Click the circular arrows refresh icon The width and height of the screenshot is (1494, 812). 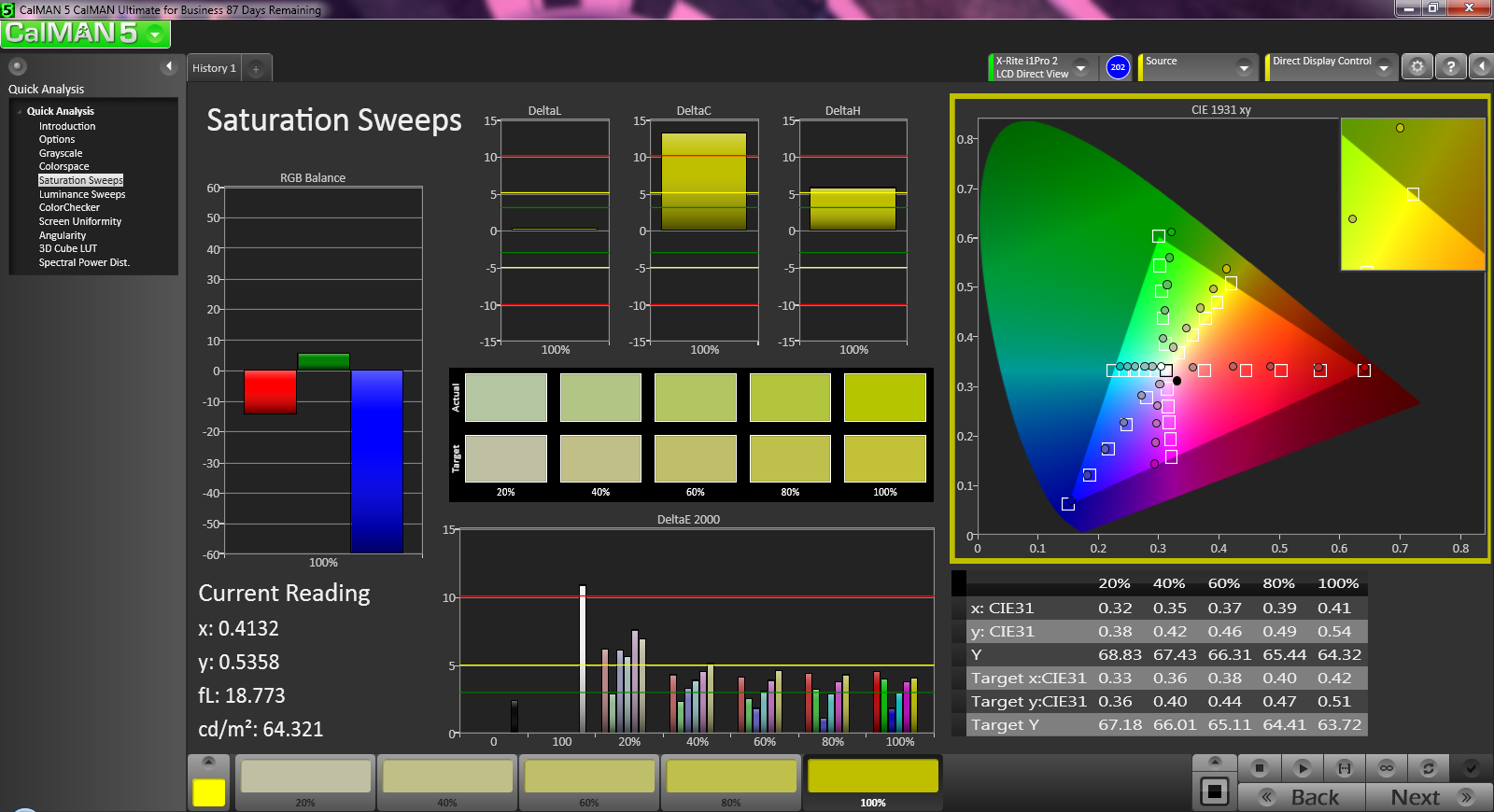coord(1428,768)
